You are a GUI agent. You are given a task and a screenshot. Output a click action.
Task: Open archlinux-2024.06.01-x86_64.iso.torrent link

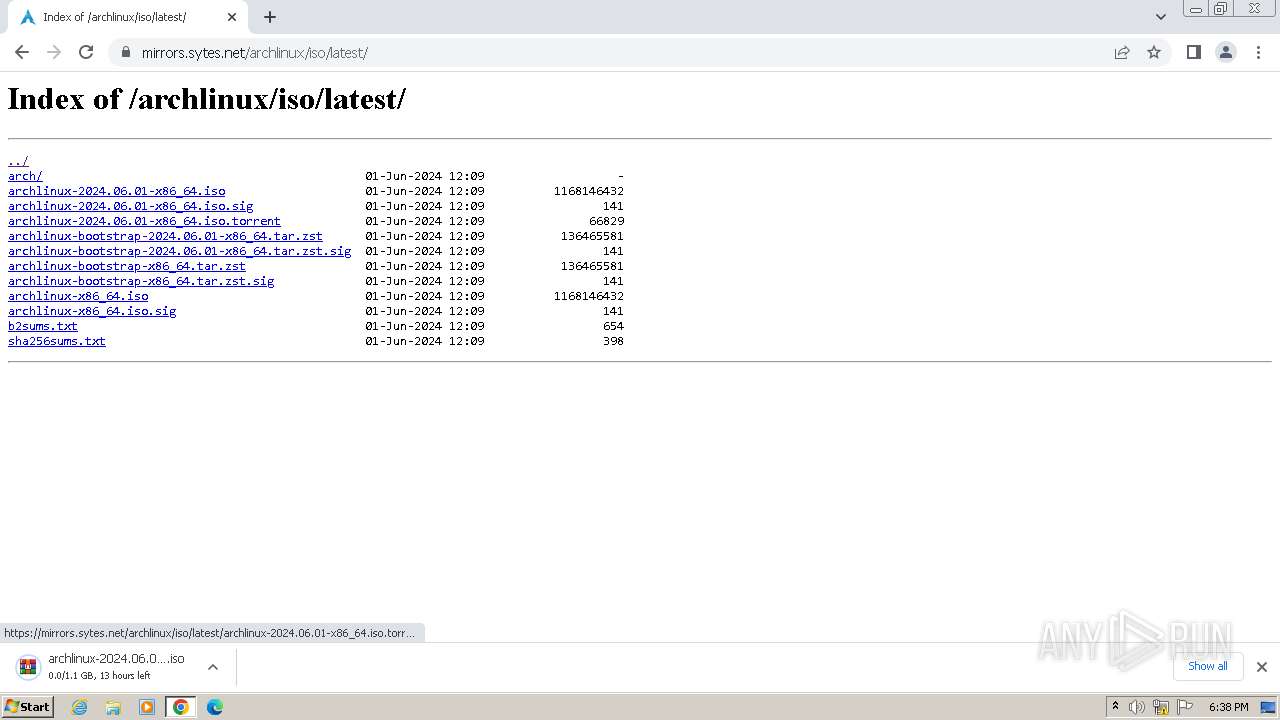pos(144,221)
